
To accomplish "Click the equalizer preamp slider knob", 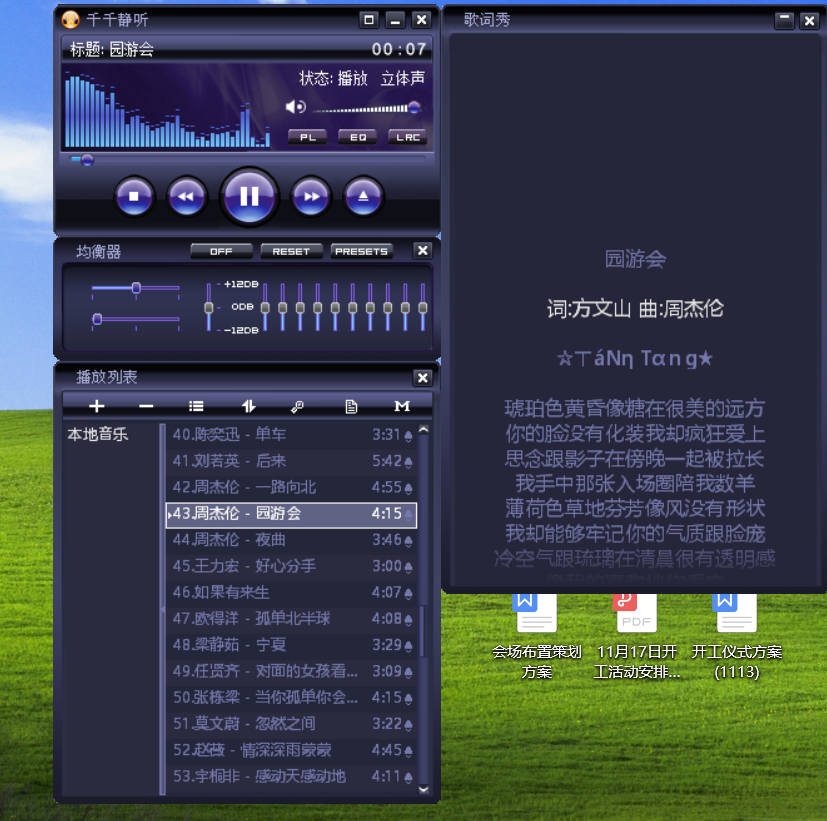I will click(209, 307).
